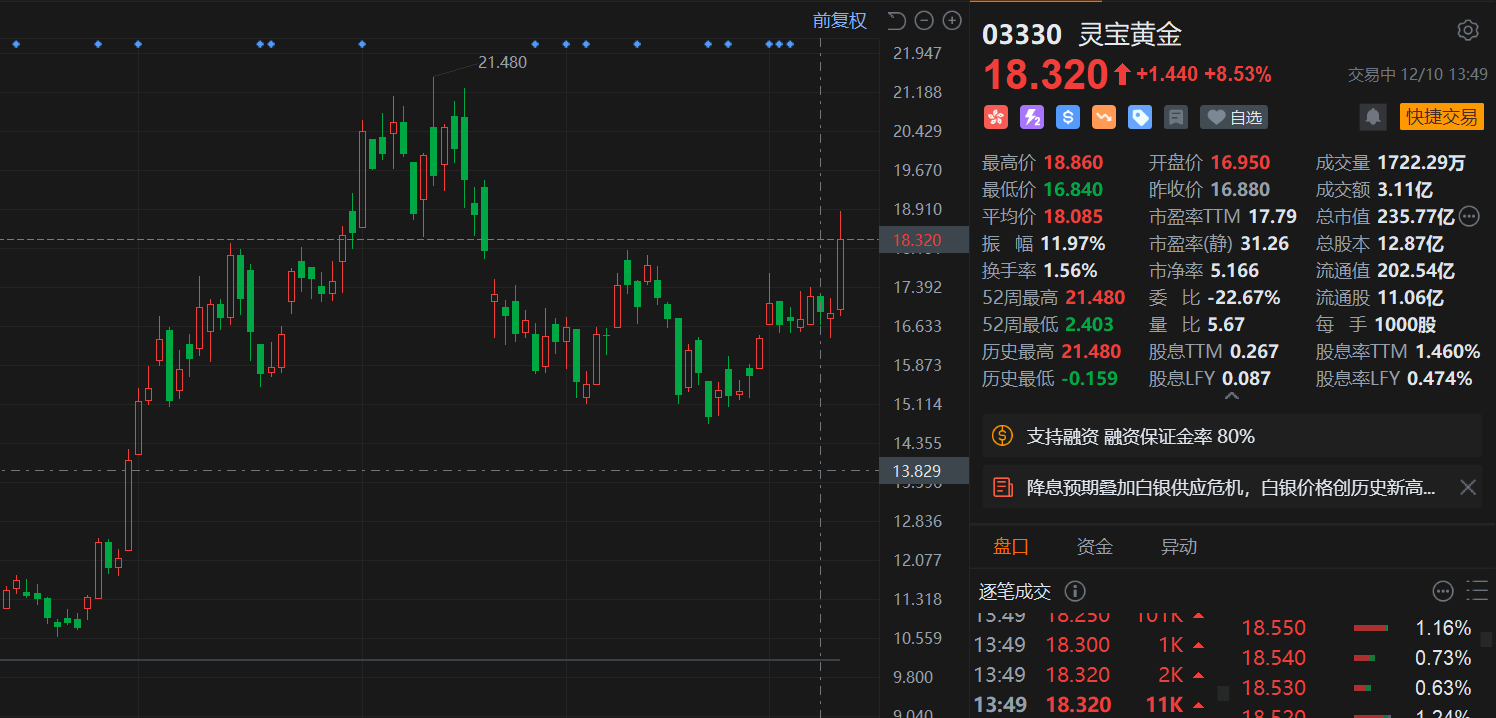The height and width of the screenshot is (718, 1496).
Task: Click the orange downtrend short-selling icon
Action: pyautogui.click(x=1103, y=117)
